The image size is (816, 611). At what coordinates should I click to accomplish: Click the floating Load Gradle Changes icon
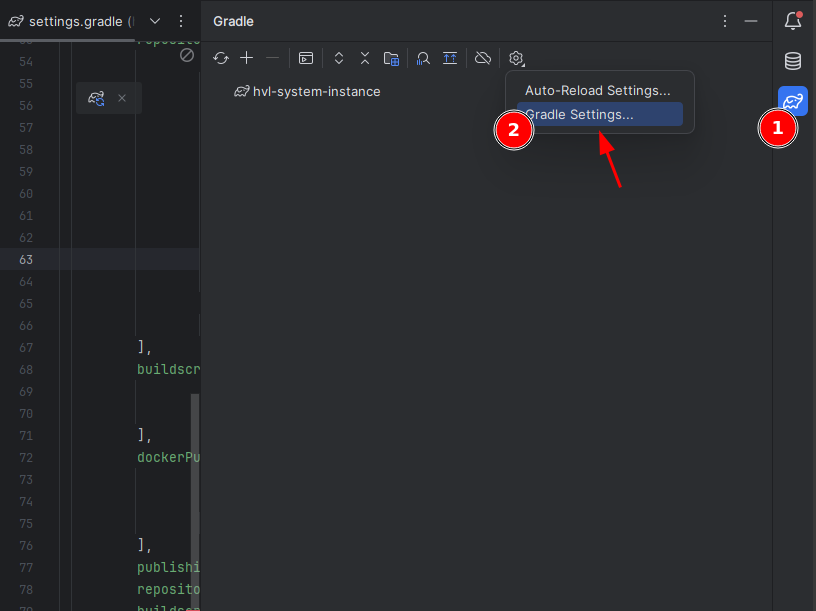97,98
